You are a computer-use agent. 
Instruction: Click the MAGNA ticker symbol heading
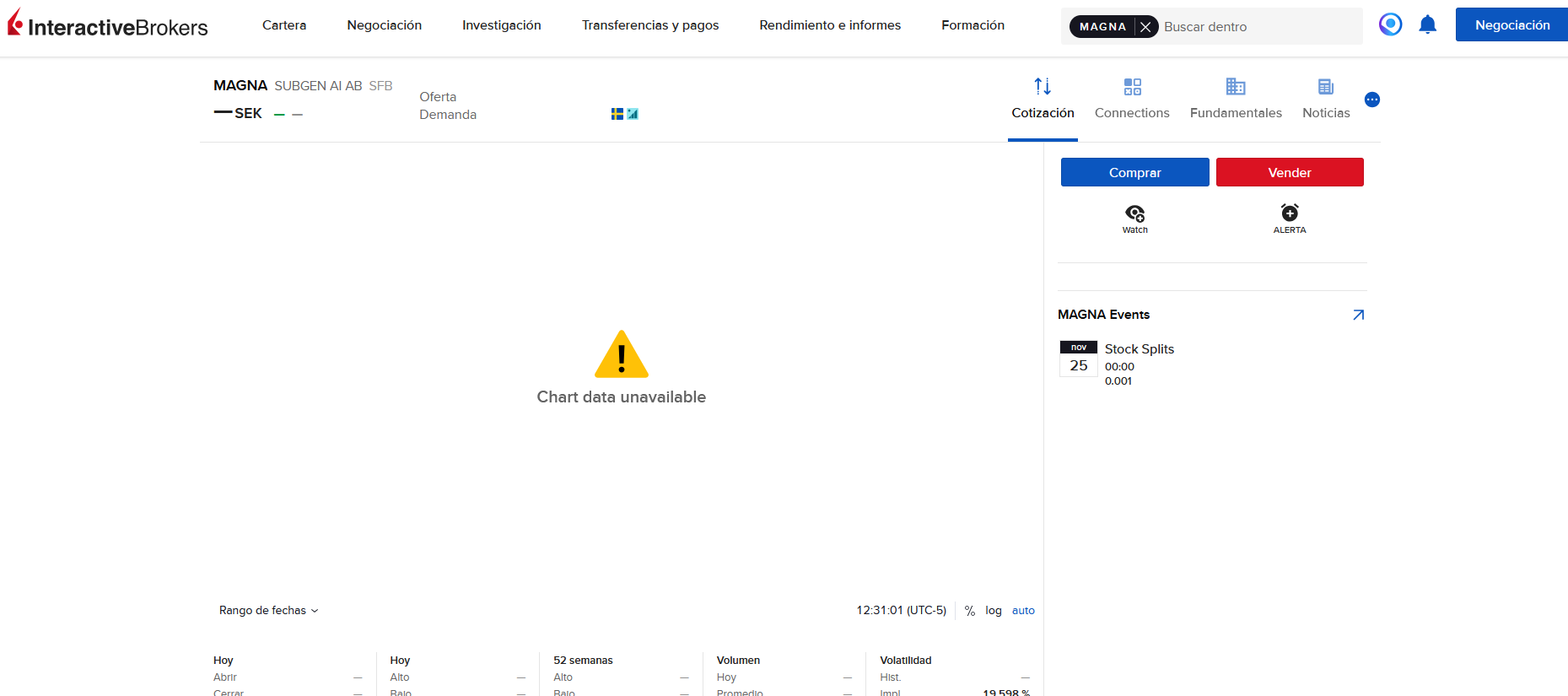[x=240, y=85]
